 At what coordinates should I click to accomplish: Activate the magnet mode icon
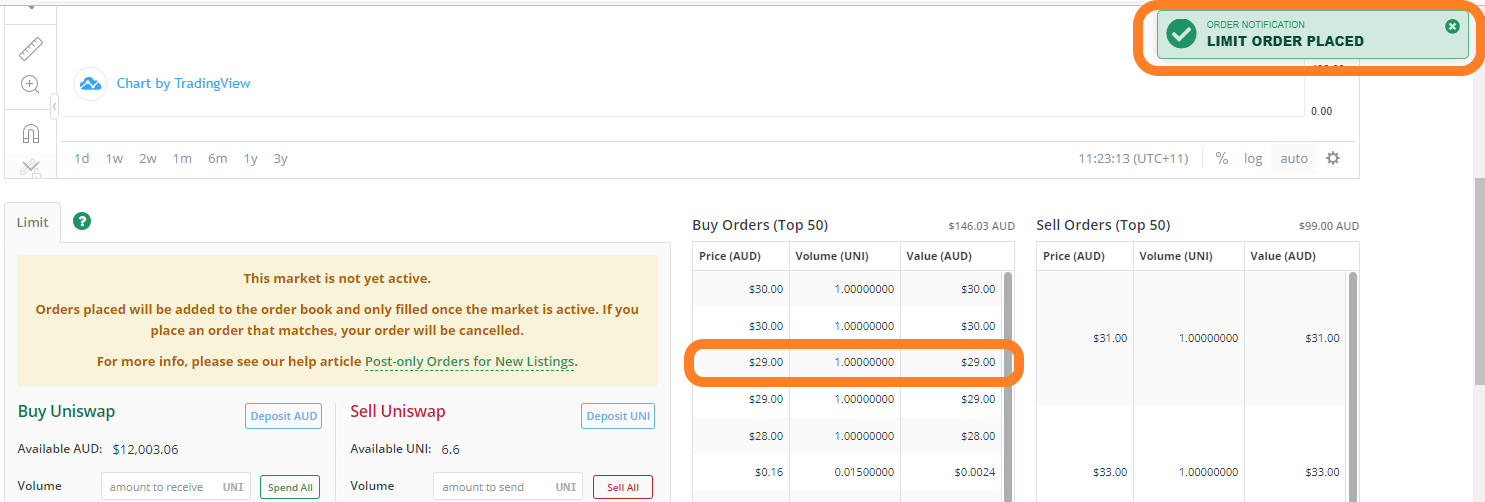(x=30, y=133)
